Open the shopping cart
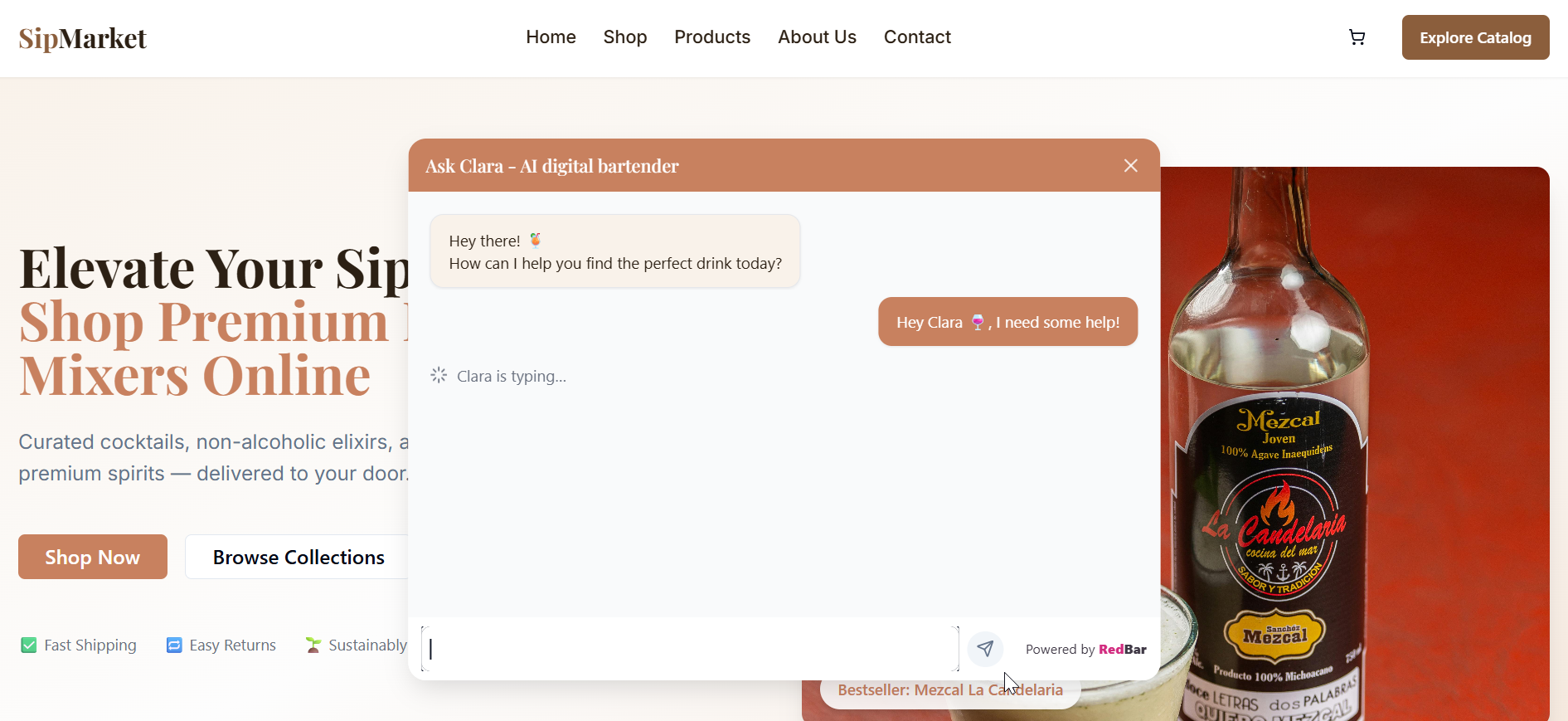This screenshot has height=721, width=1568. 1357,37
